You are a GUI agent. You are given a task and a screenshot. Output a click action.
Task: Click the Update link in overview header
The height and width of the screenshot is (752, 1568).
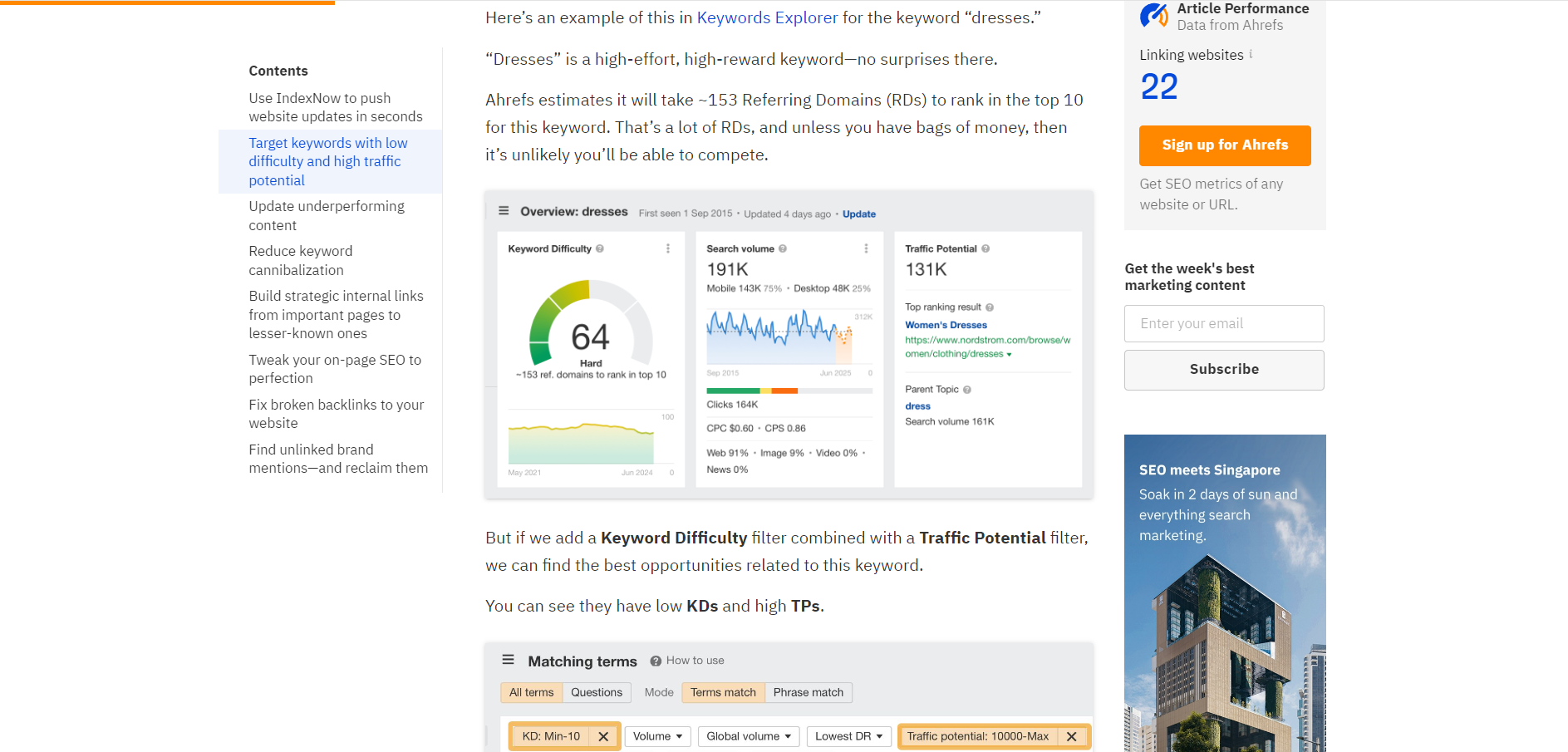tap(859, 214)
